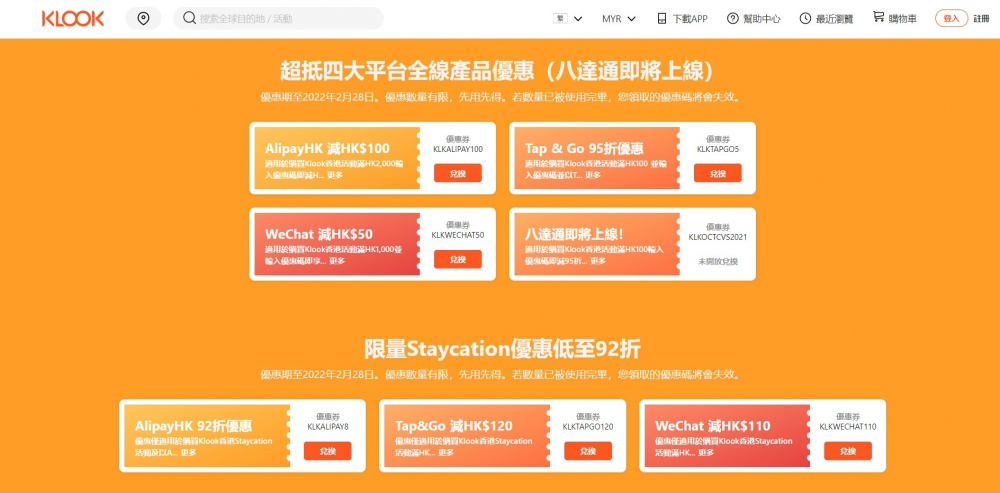Click the recent views clock icon
1000x493 pixels.
pos(805,18)
